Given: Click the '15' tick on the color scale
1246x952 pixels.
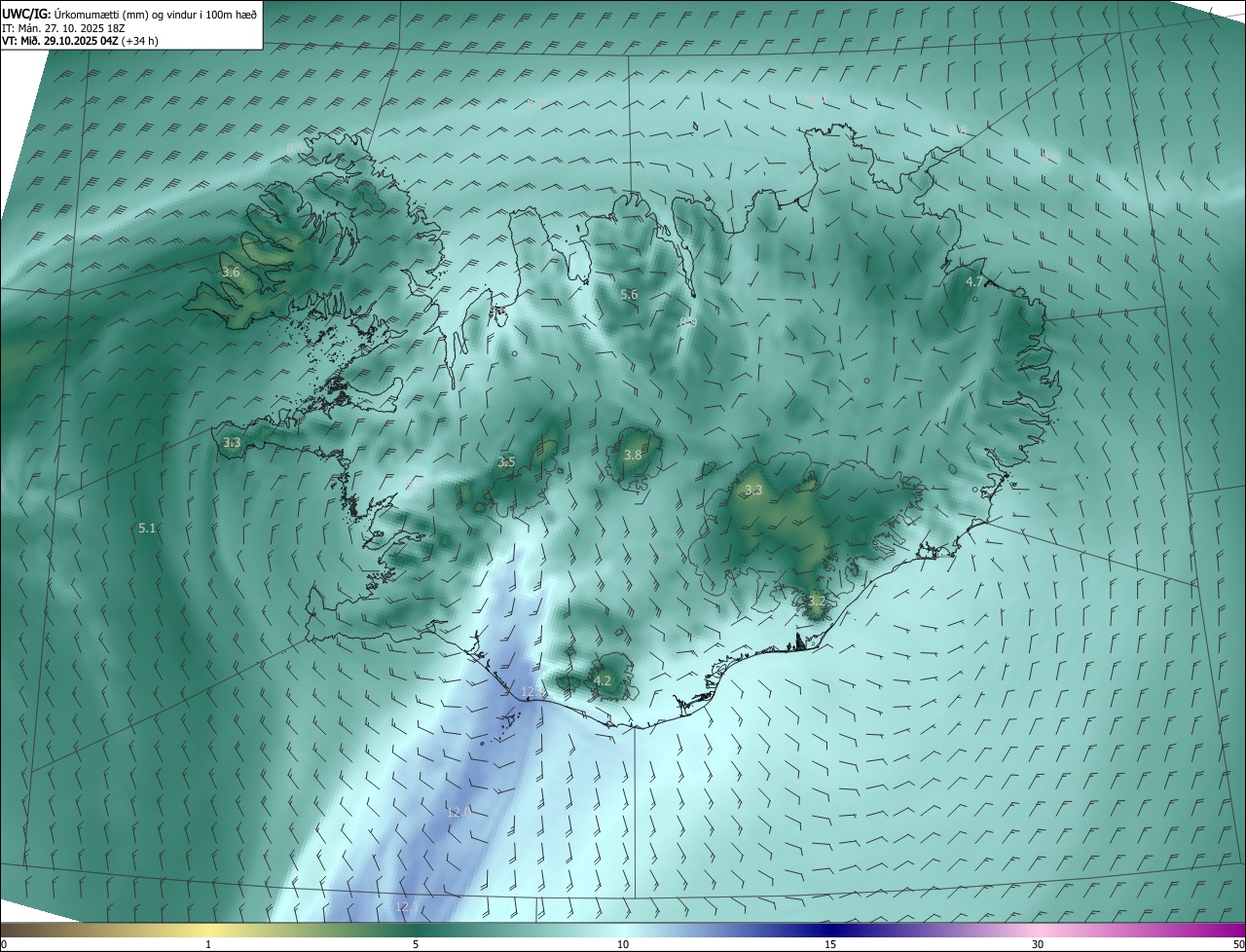Looking at the screenshot, I should [830, 944].
